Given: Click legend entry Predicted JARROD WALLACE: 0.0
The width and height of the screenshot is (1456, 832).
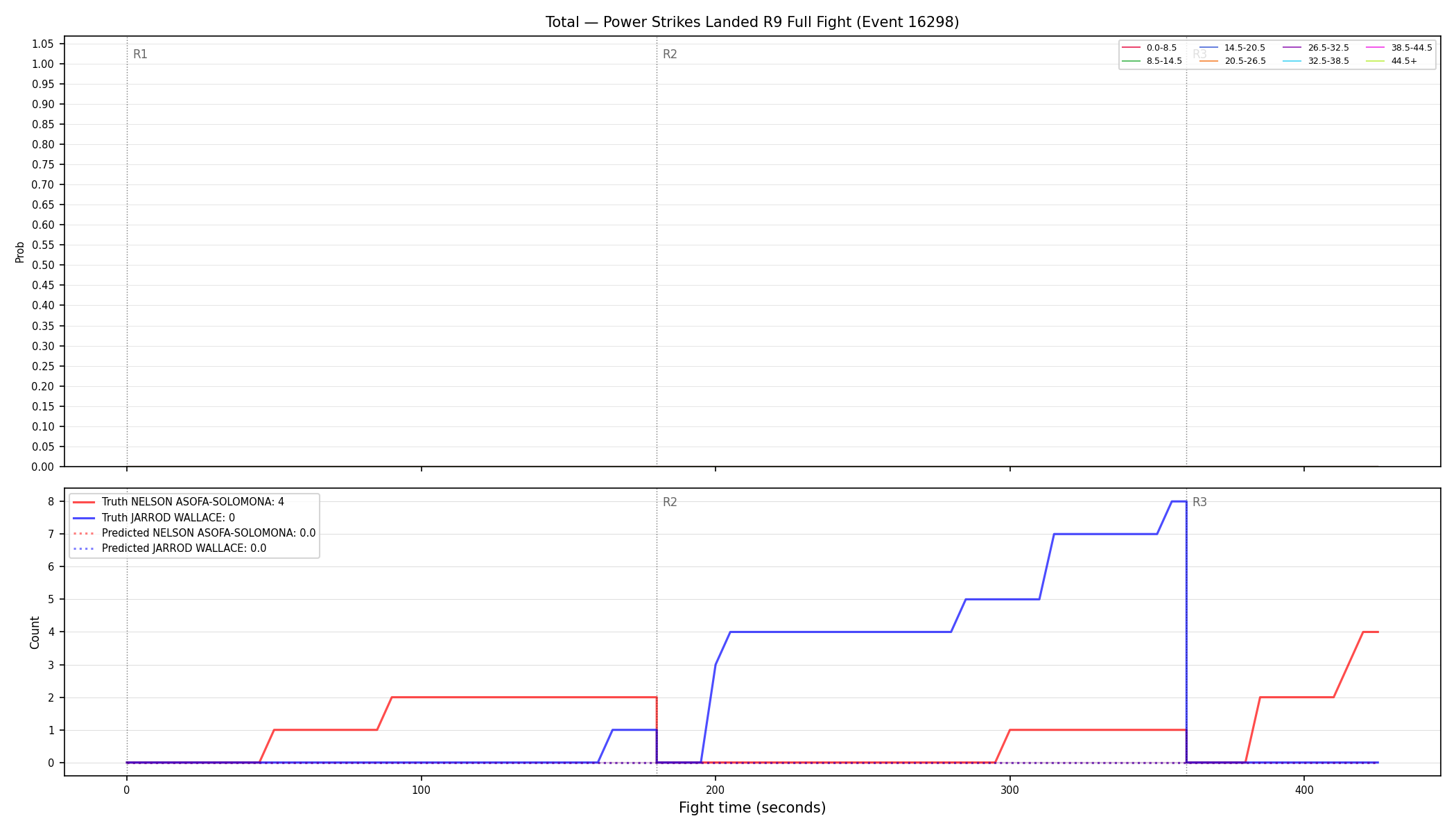Looking at the screenshot, I should [170, 548].
